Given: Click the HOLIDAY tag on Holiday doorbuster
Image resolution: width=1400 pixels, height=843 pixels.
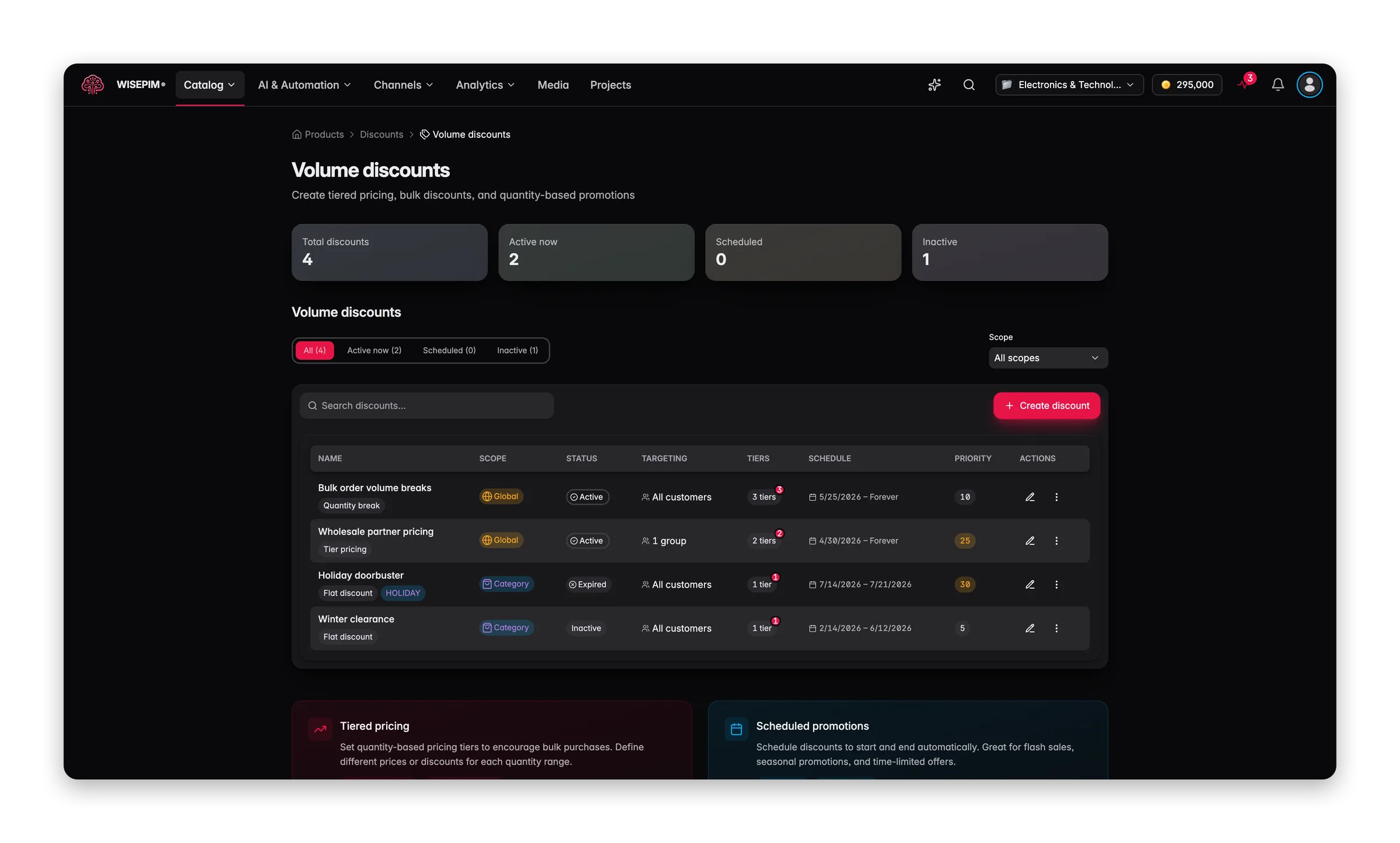Looking at the screenshot, I should tap(402, 593).
